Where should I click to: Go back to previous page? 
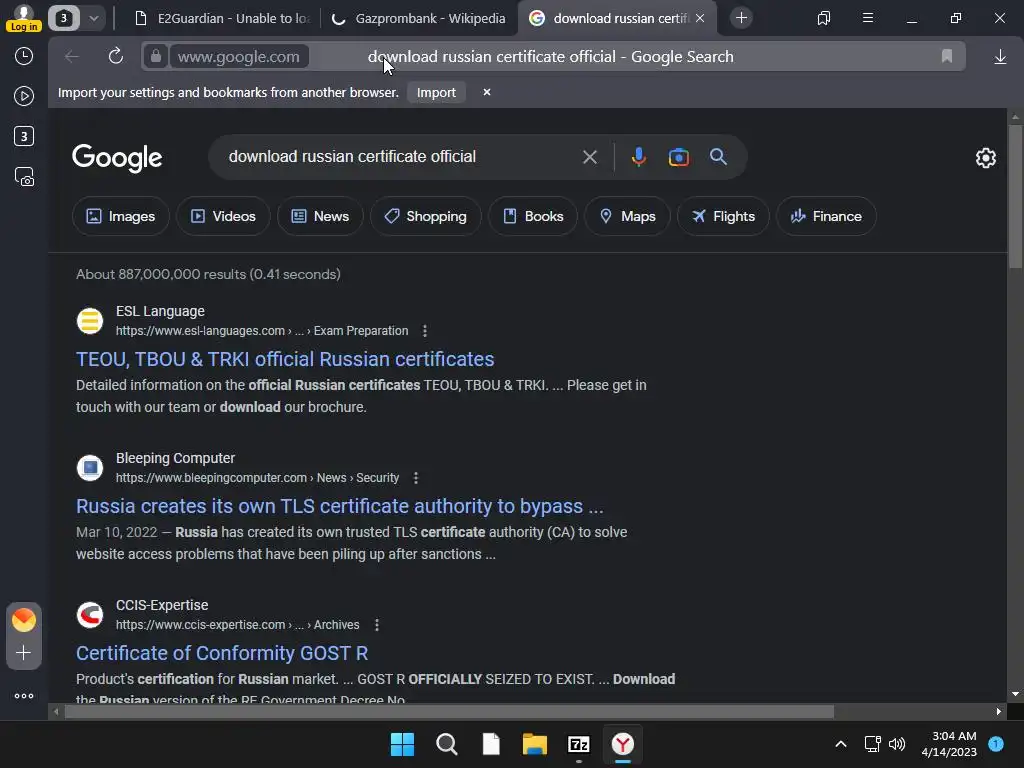coord(72,56)
